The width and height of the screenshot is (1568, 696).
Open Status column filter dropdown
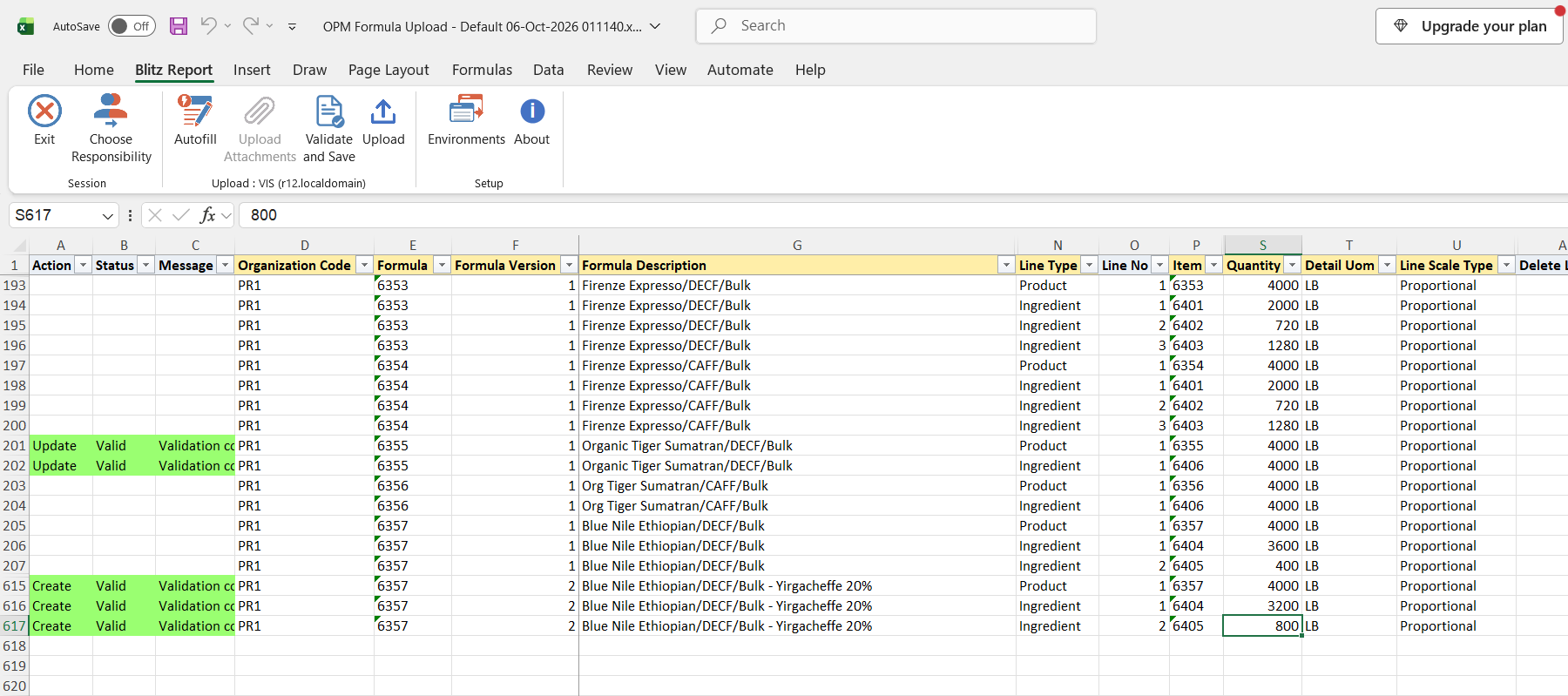[x=145, y=265]
